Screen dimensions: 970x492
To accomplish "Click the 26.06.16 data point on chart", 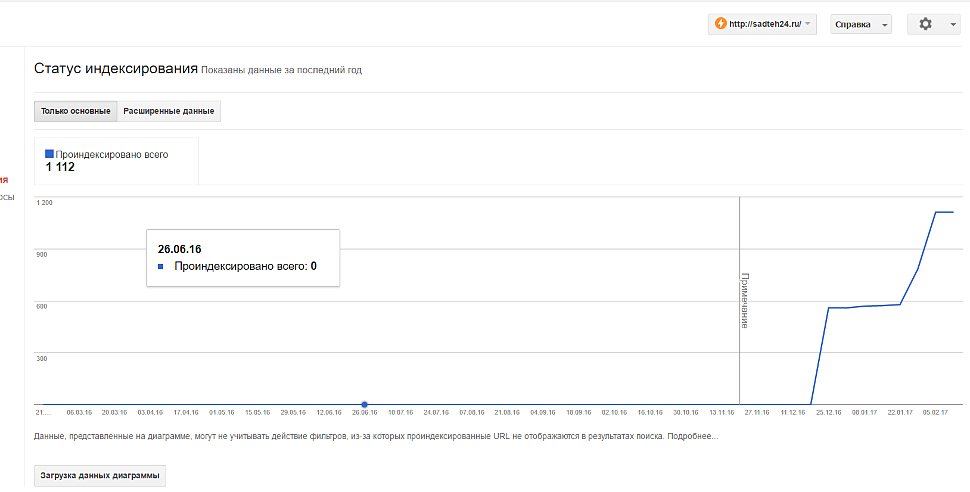I will pos(364,404).
